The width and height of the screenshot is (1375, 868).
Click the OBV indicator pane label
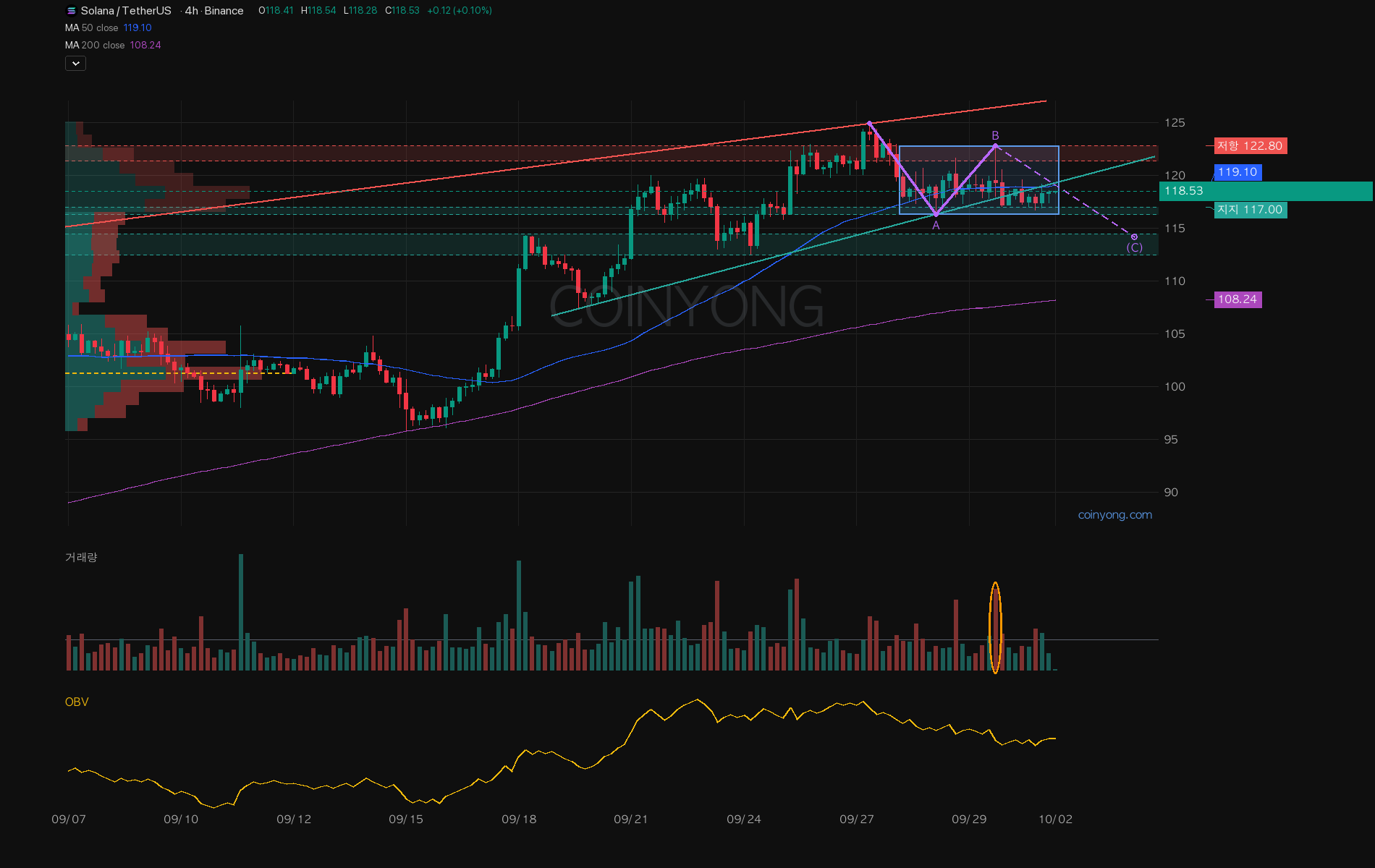[x=77, y=702]
